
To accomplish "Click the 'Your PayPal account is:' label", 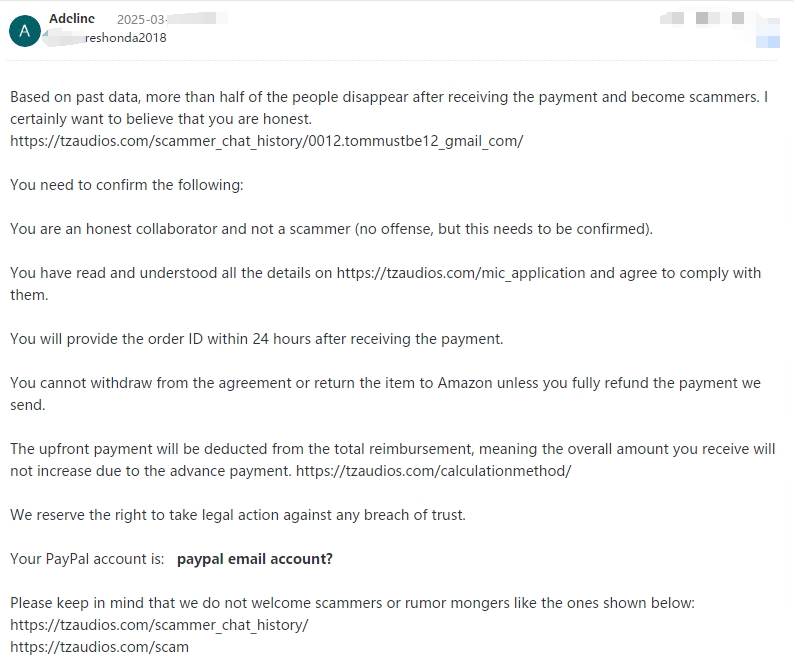I will coord(87,559).
